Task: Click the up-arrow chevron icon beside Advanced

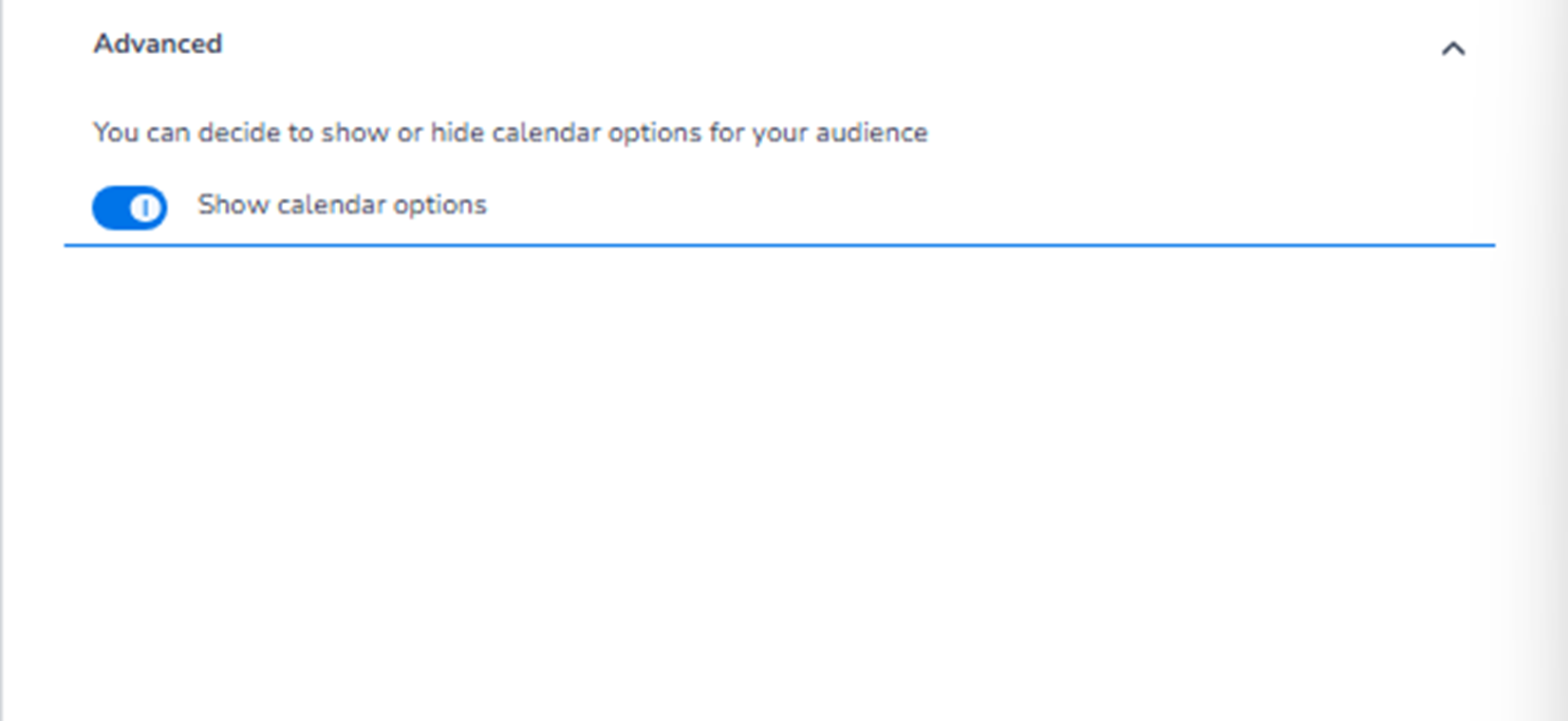Action: 1452,48
